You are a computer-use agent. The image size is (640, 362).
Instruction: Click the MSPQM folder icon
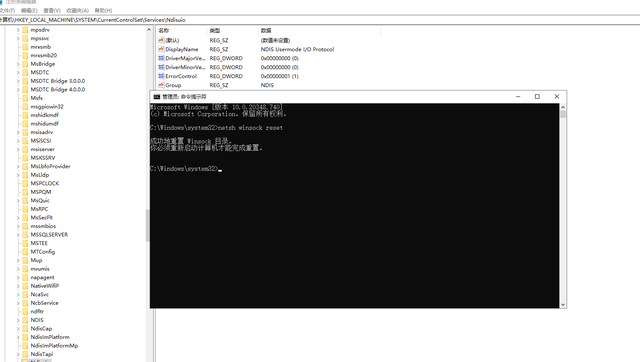(x=25, y=192)
